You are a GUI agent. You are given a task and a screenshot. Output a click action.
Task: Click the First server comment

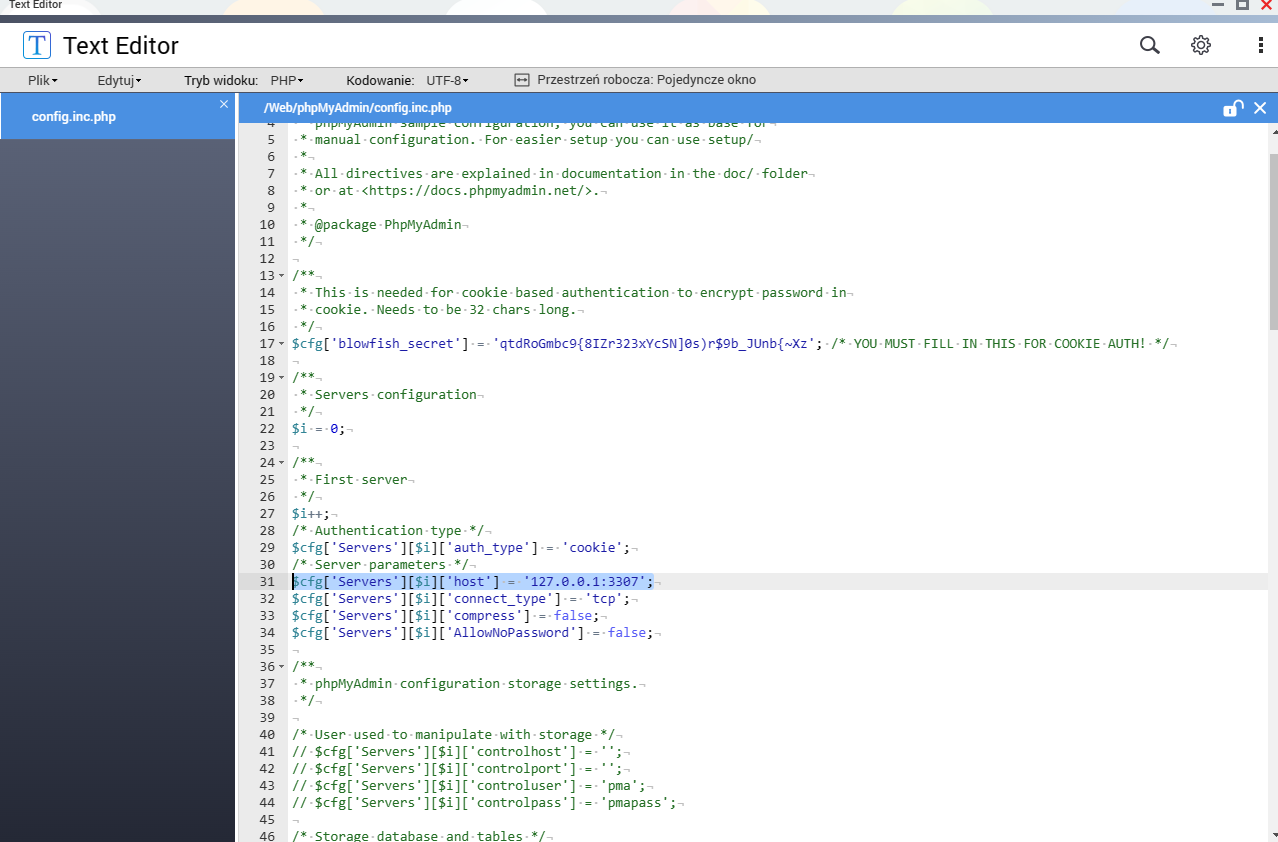tap(361, 479)
